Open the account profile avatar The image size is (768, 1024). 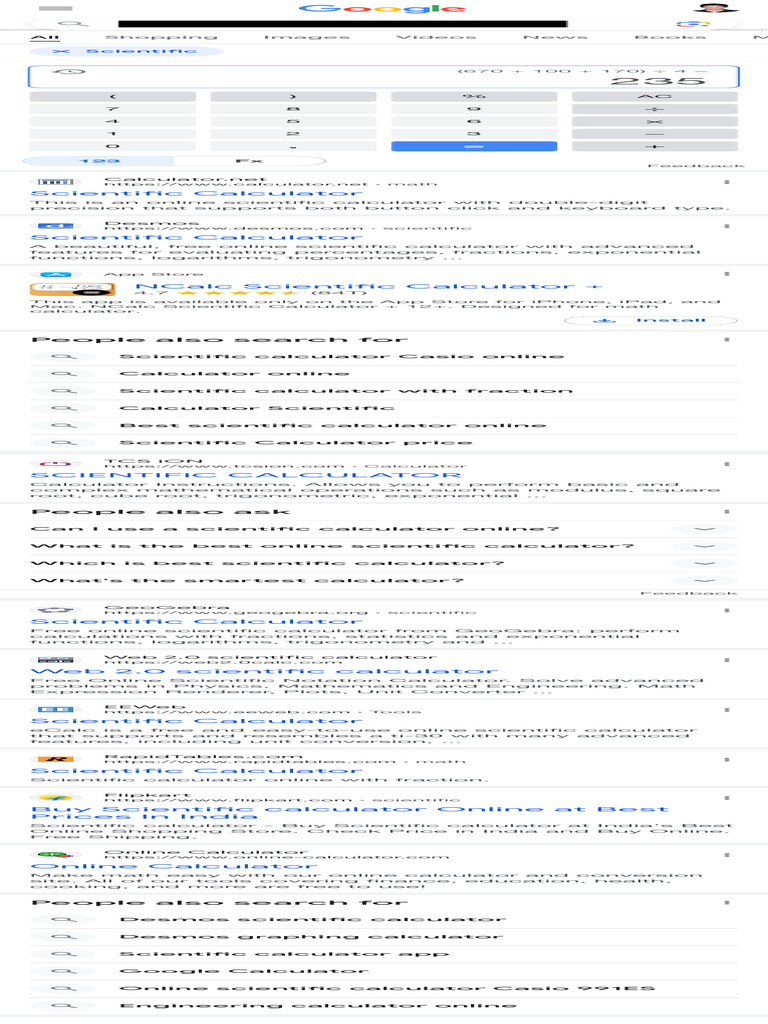pyautogui.click(x=716, y=8)
